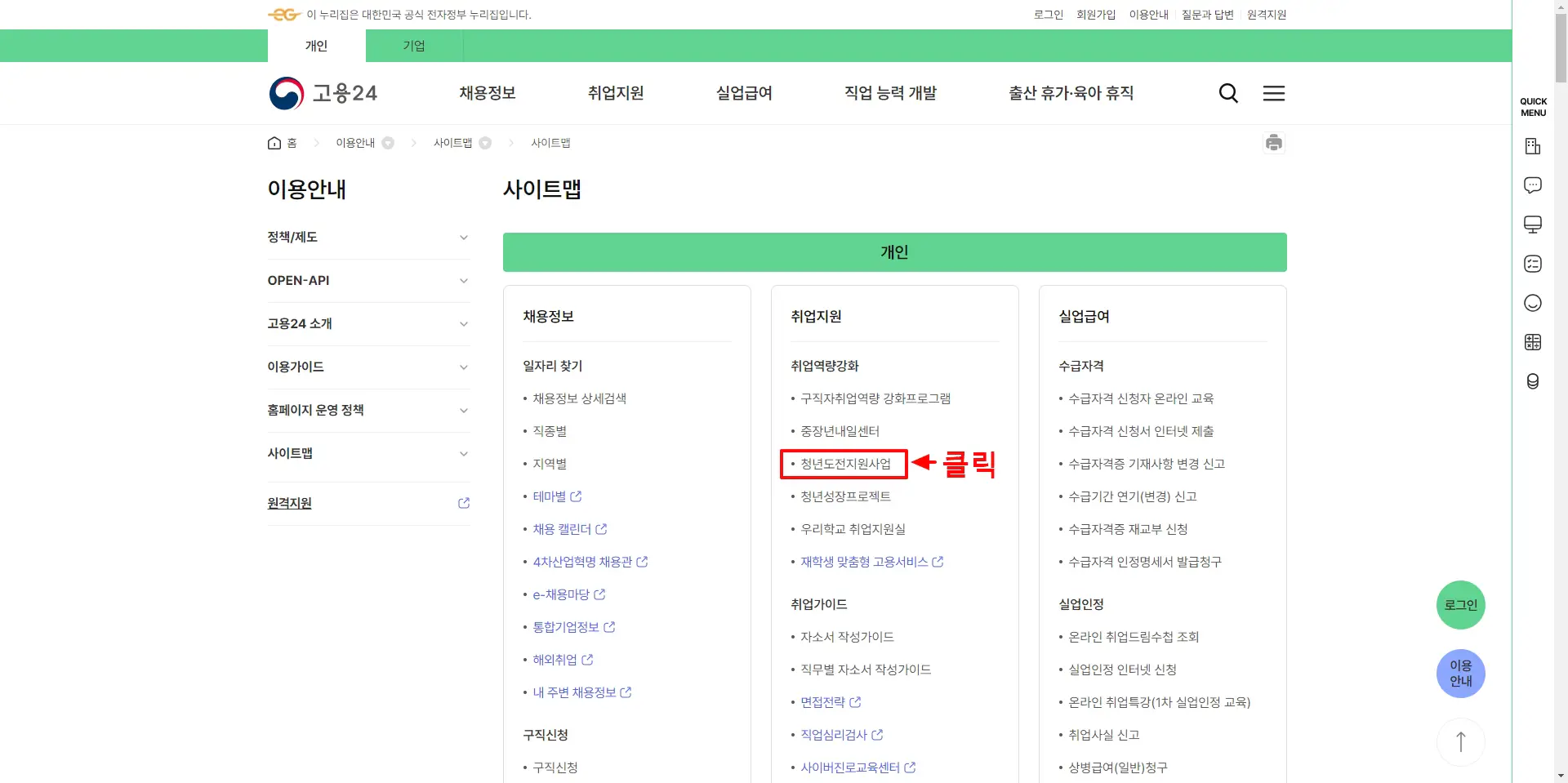Screen dimensions: 1568x783
Task: Expand 홈페이지 운영 정책 sidebar section
Action: tap(369, 411)
